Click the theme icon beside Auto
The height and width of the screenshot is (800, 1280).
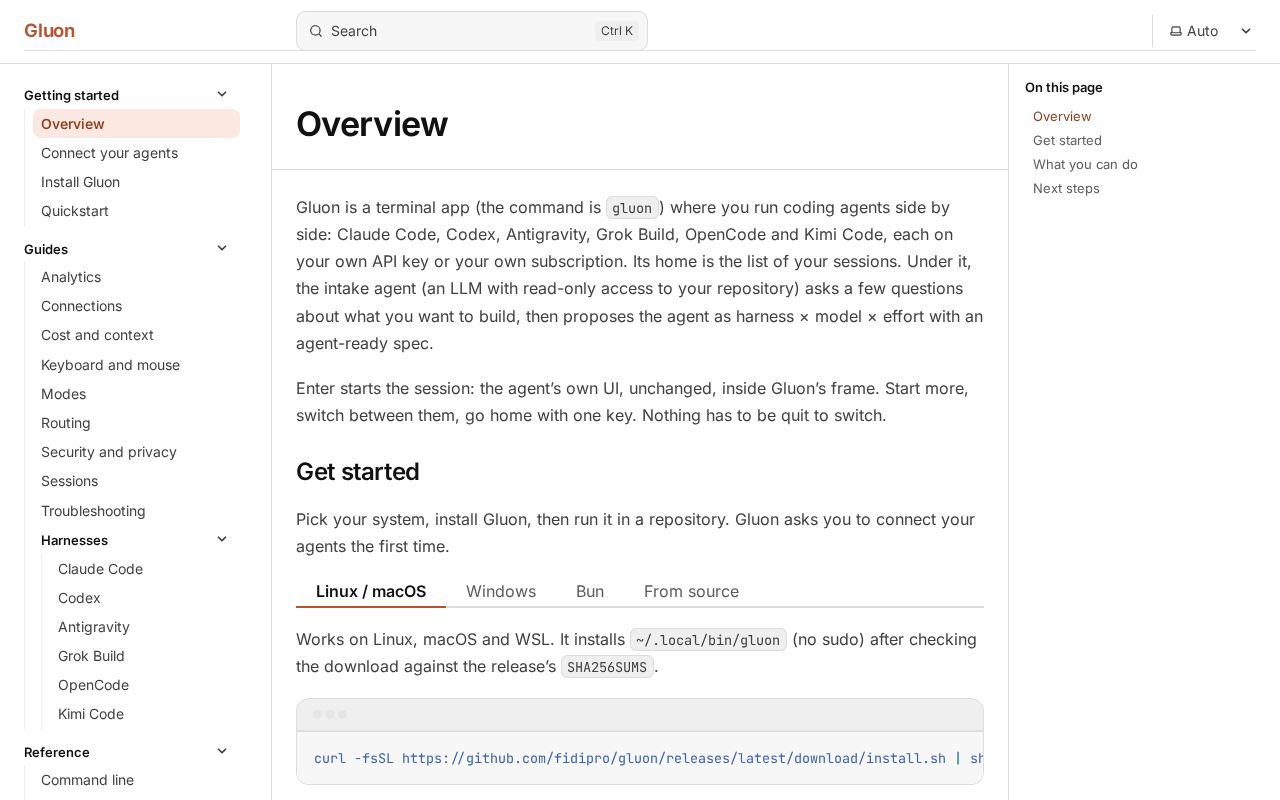[1176, 31]
